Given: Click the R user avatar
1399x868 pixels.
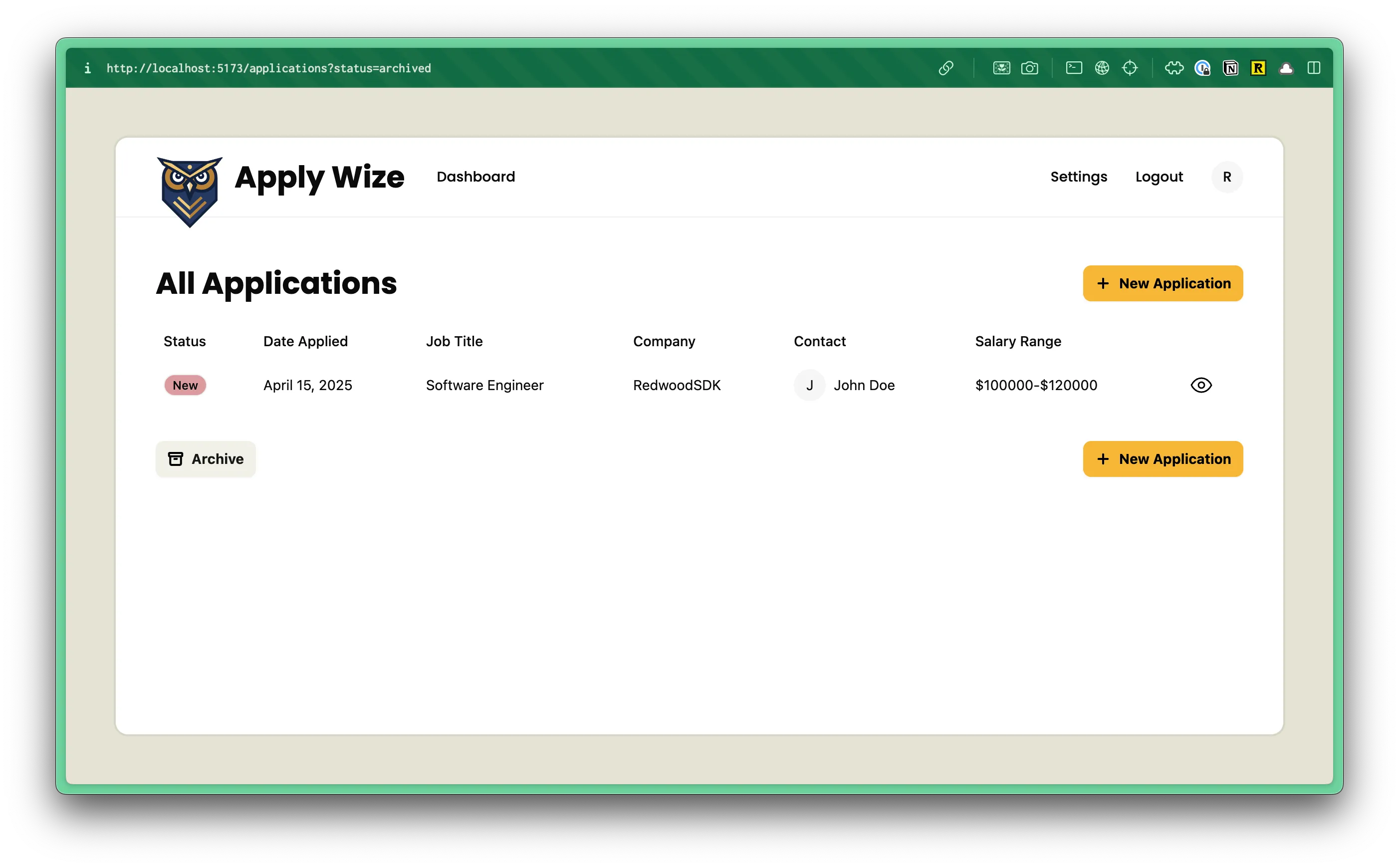Looking at the screenshot, I should tap(1227, 177).
